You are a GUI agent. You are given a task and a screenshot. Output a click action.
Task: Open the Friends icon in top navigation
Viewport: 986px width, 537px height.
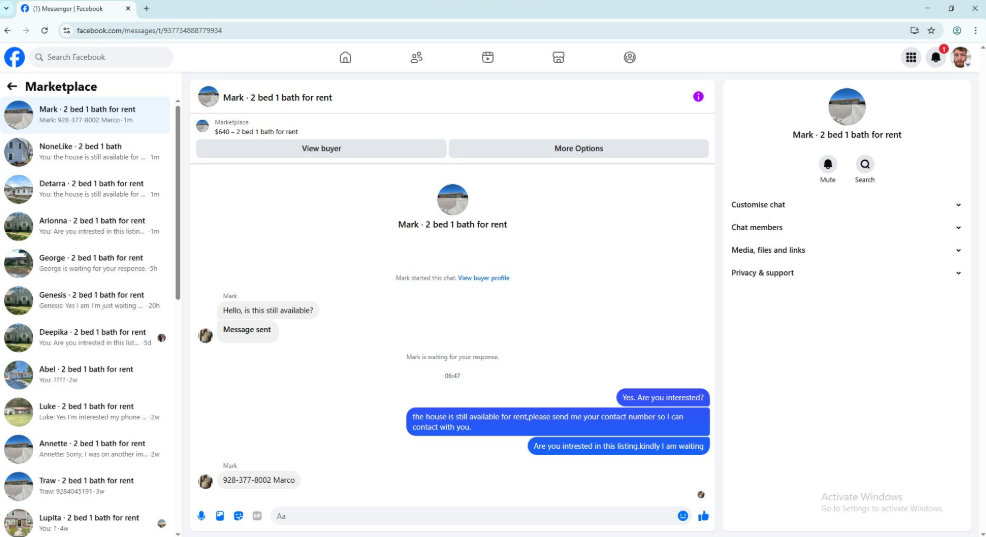tap(416, 57)
